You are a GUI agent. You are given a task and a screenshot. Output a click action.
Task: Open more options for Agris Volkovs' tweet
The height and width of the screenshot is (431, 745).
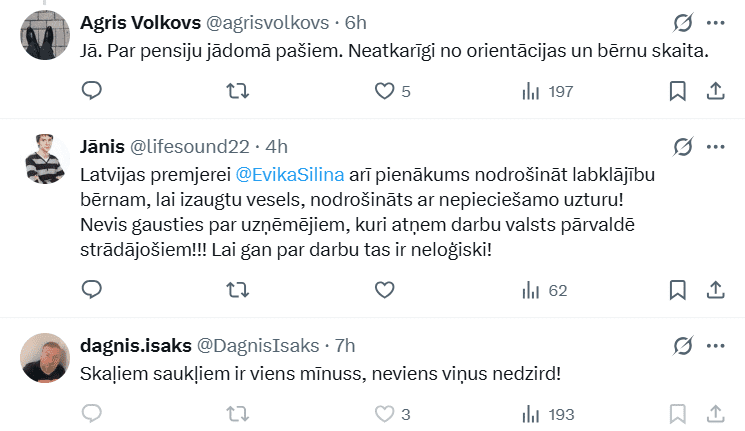coord(715,22)
